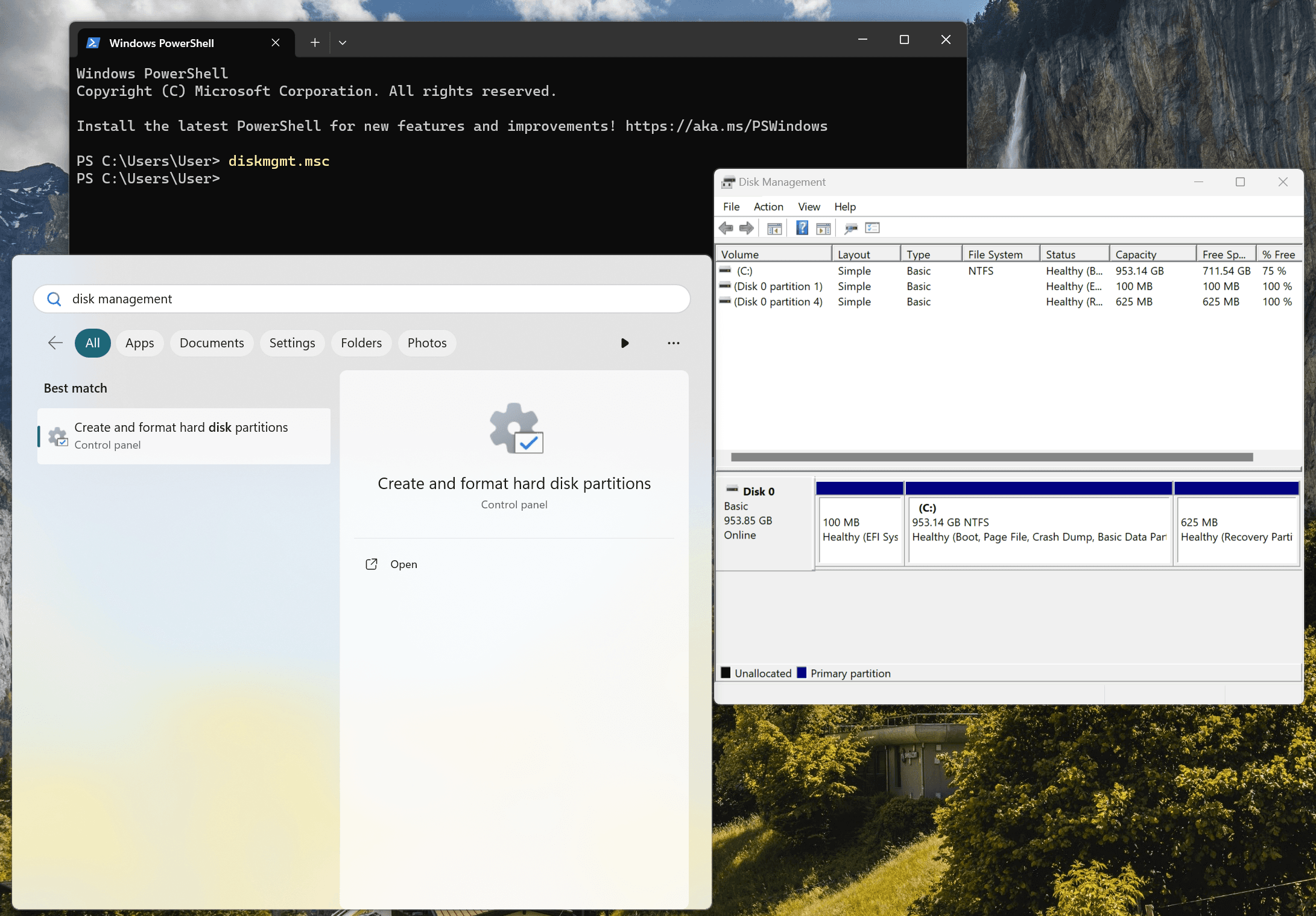This screenshot has width=1316, height=916.
Task: Click Open in the preview pane
Action: tap(403, 564)
